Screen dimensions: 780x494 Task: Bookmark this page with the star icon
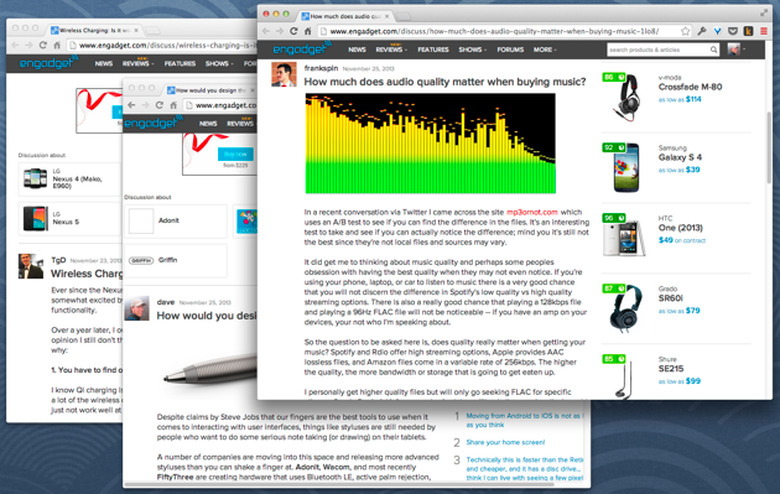pos(685,31)
